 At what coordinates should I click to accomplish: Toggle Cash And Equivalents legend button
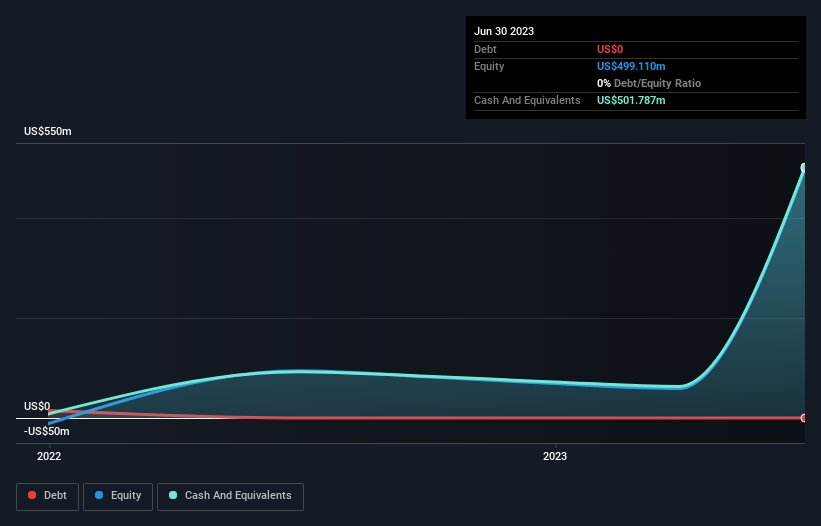point(230,496)
